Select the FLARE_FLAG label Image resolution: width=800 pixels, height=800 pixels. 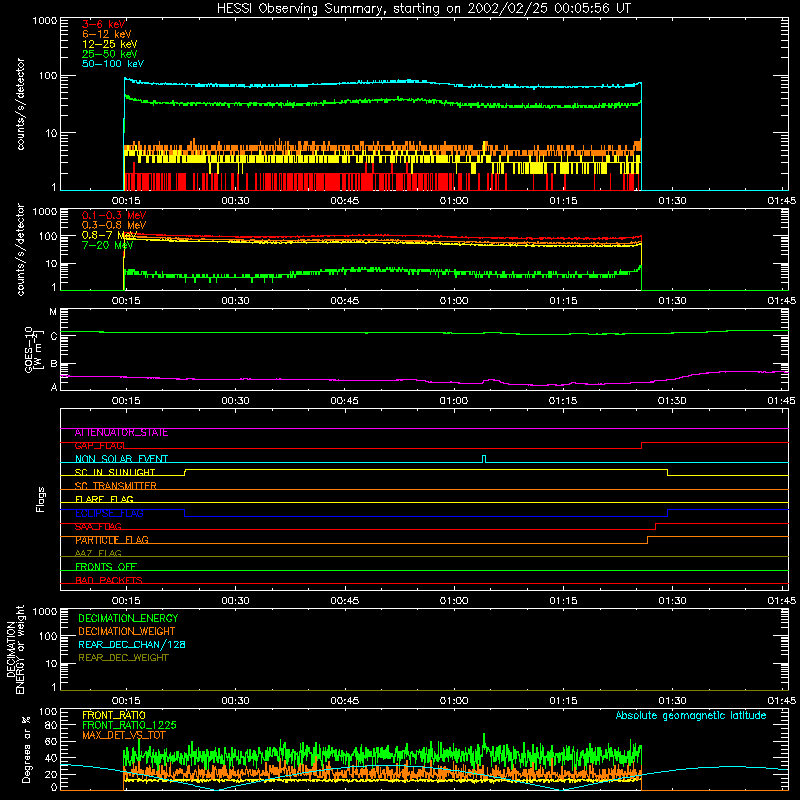[104, 499]
